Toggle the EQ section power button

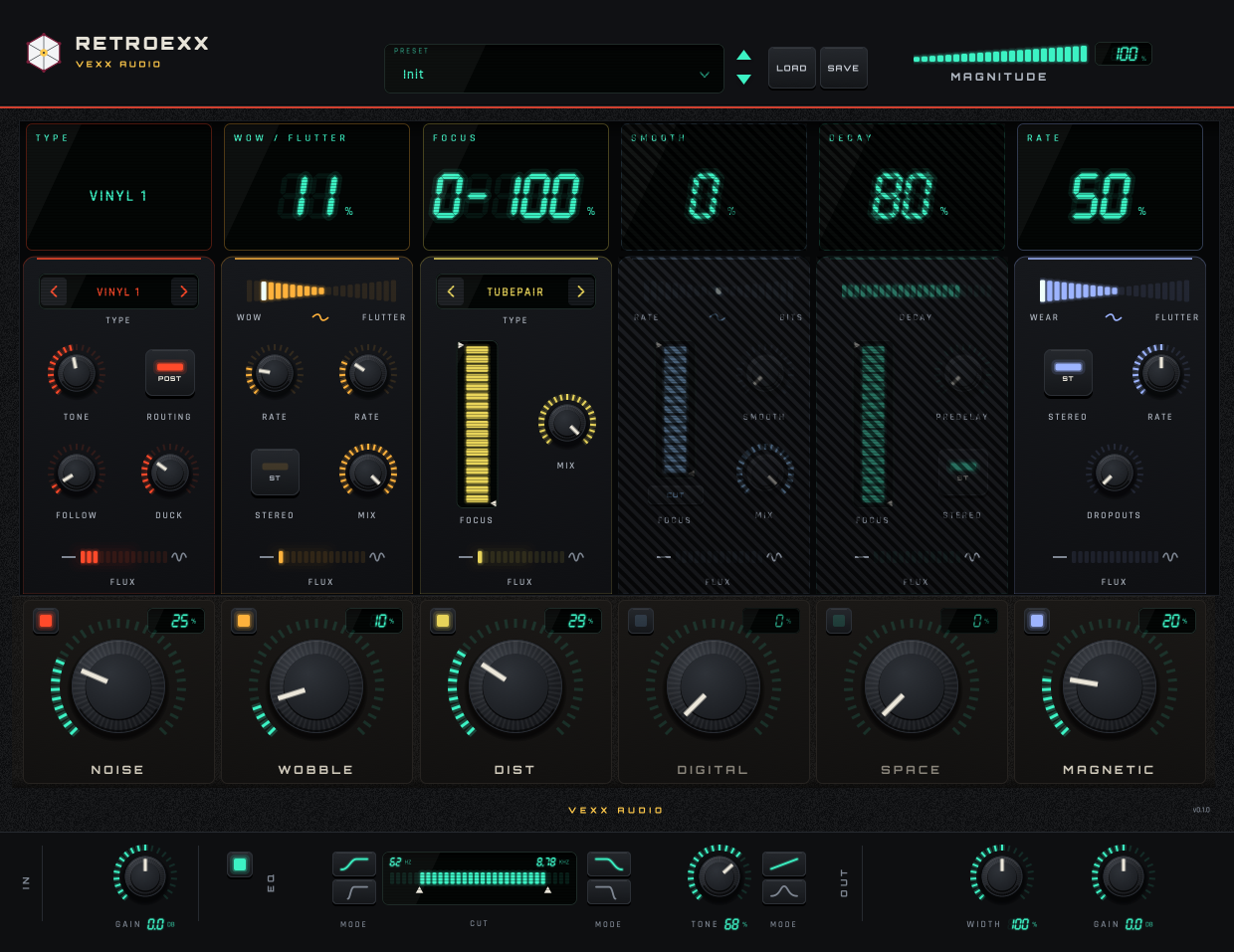click(240, 864)
